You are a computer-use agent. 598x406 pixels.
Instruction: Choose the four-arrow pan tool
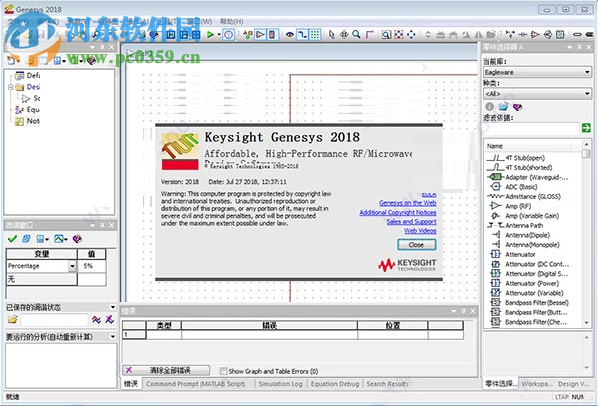[x=344, y=35]
